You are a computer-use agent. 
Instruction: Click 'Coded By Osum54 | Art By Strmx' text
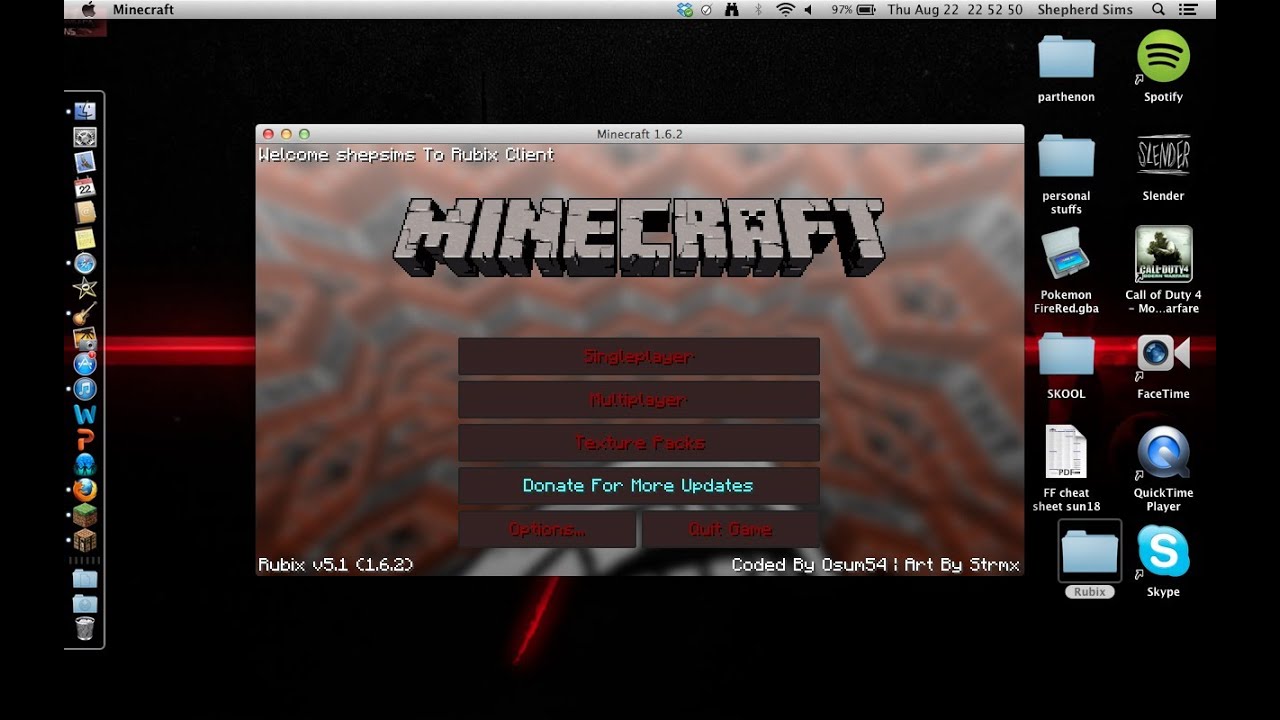(x=875, y=565)
